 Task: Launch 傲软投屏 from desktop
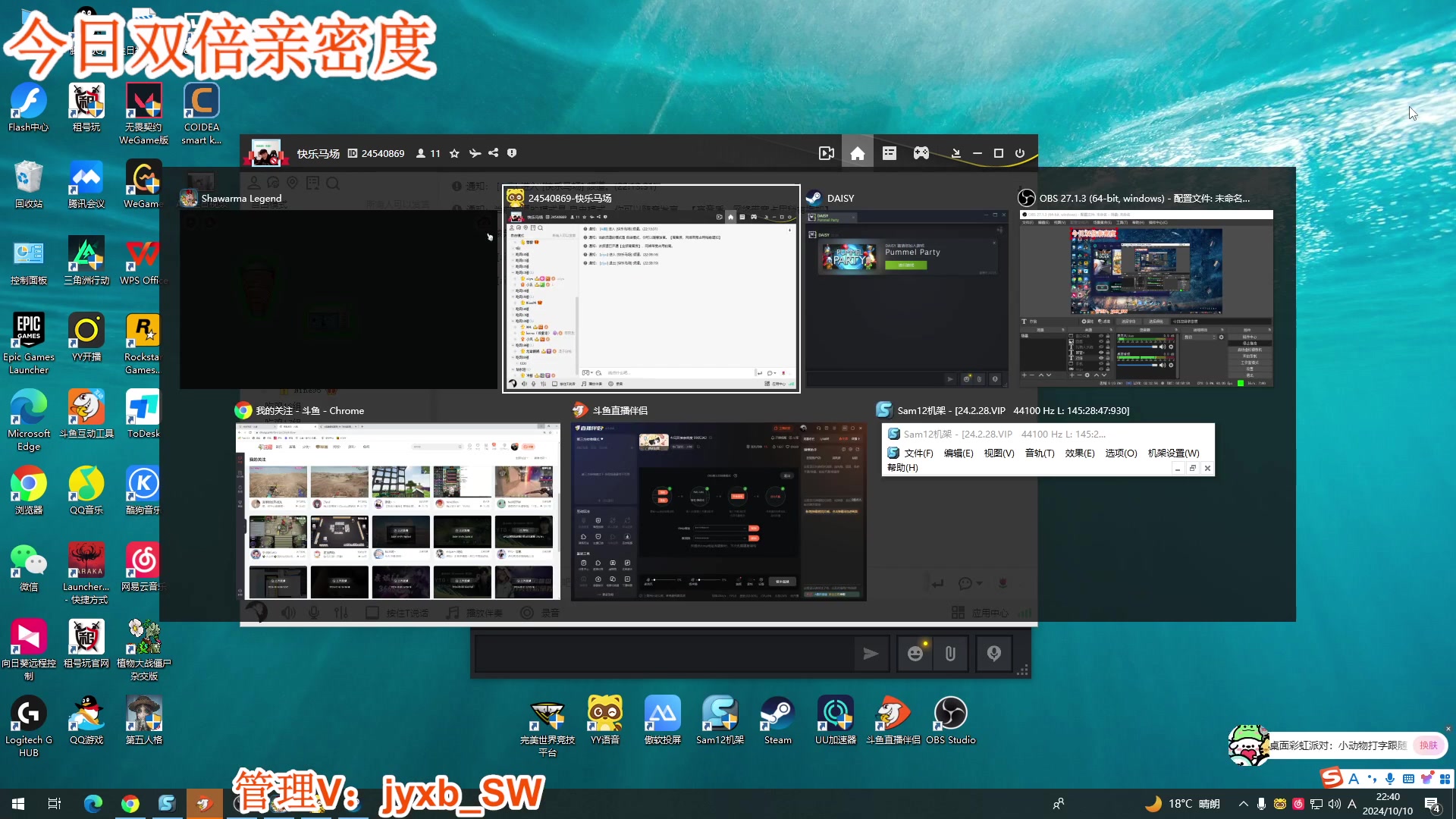[x=663, y=720]
